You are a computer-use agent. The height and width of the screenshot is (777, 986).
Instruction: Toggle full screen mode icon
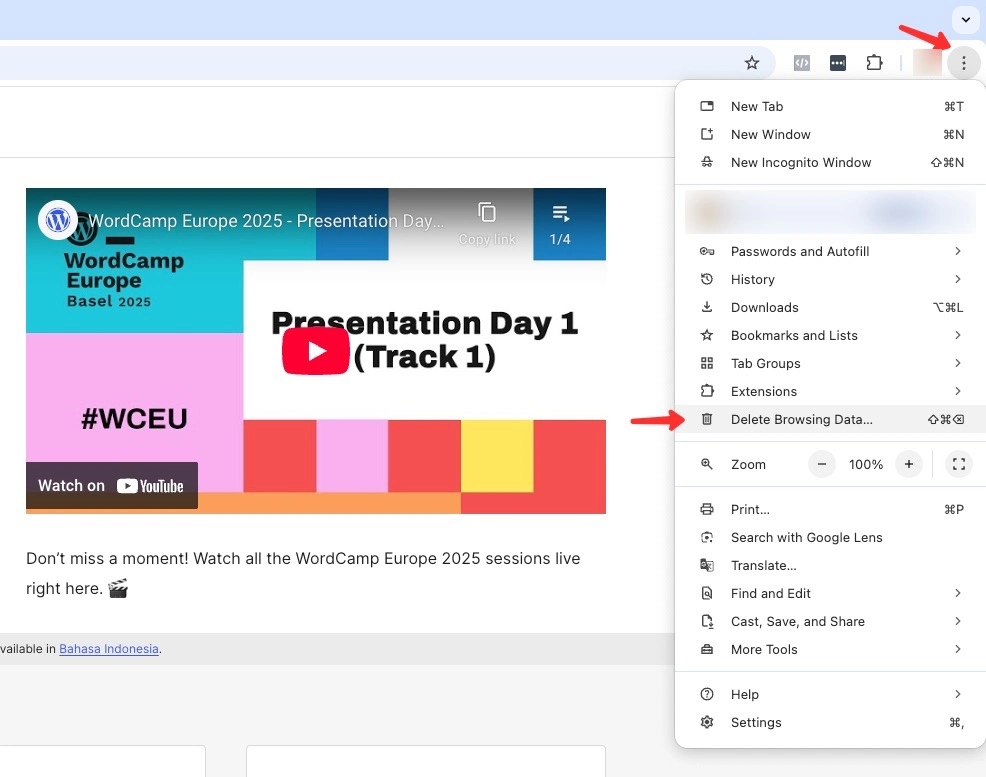pyautogui.click(x=958, y=464)
